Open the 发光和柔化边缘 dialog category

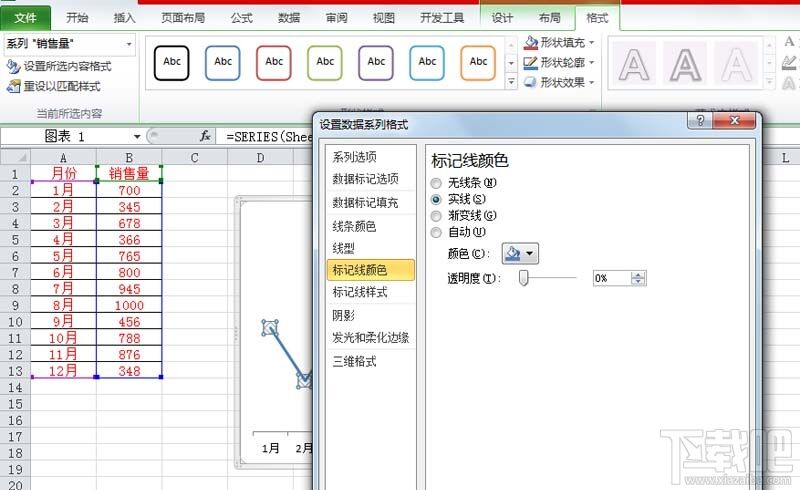371,337
